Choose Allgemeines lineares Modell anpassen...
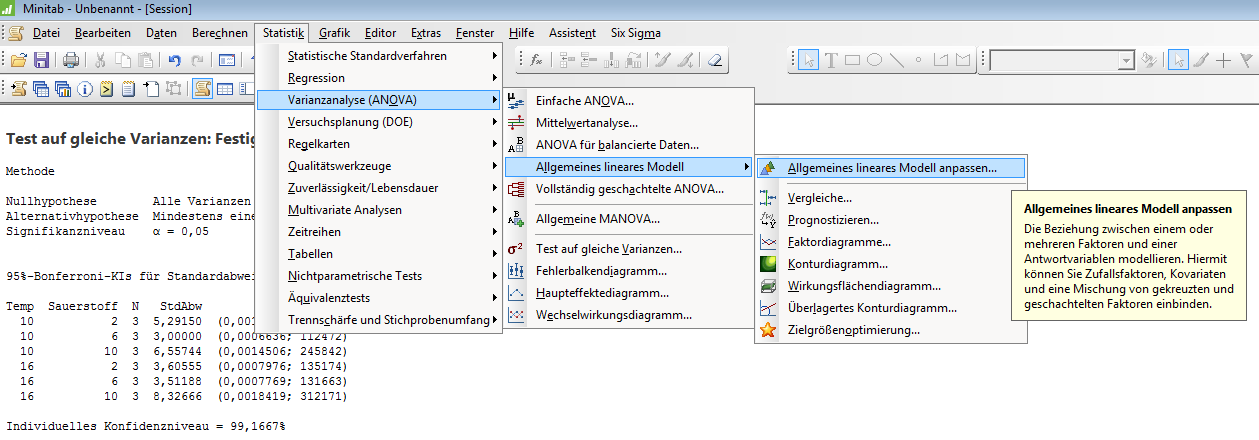This screenshot has height=440, width=1259. pos(891,168)
